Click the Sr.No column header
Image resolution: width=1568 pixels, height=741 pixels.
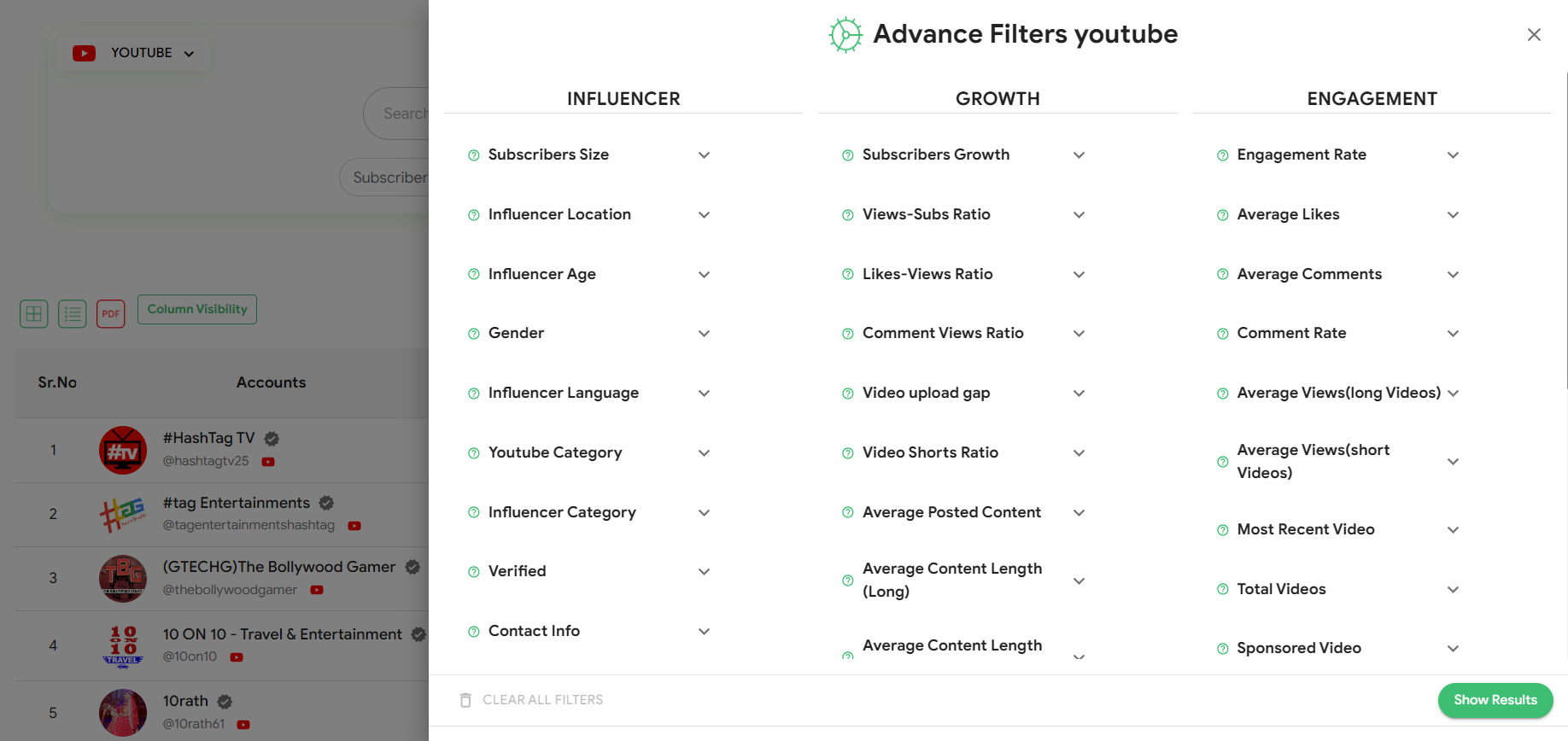(x=57, y=382)
